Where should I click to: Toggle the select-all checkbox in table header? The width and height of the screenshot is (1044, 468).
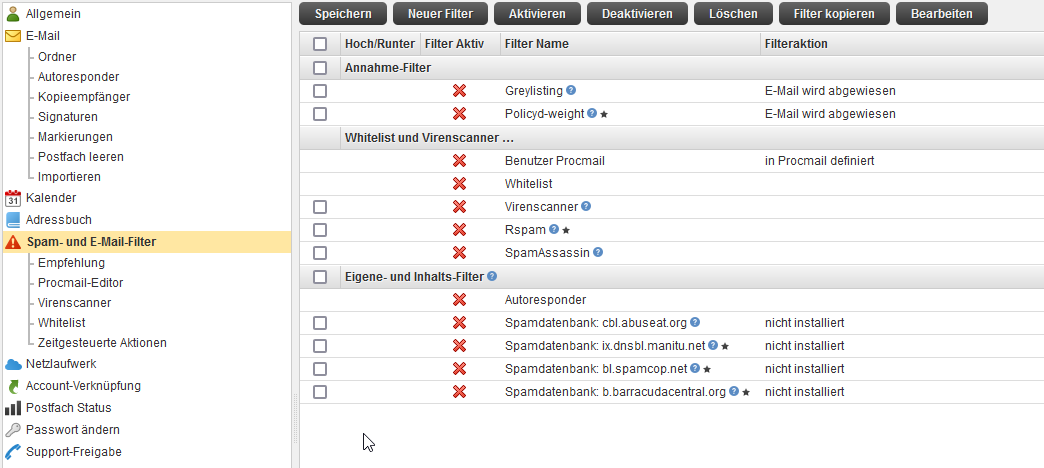tap(320, 44)
